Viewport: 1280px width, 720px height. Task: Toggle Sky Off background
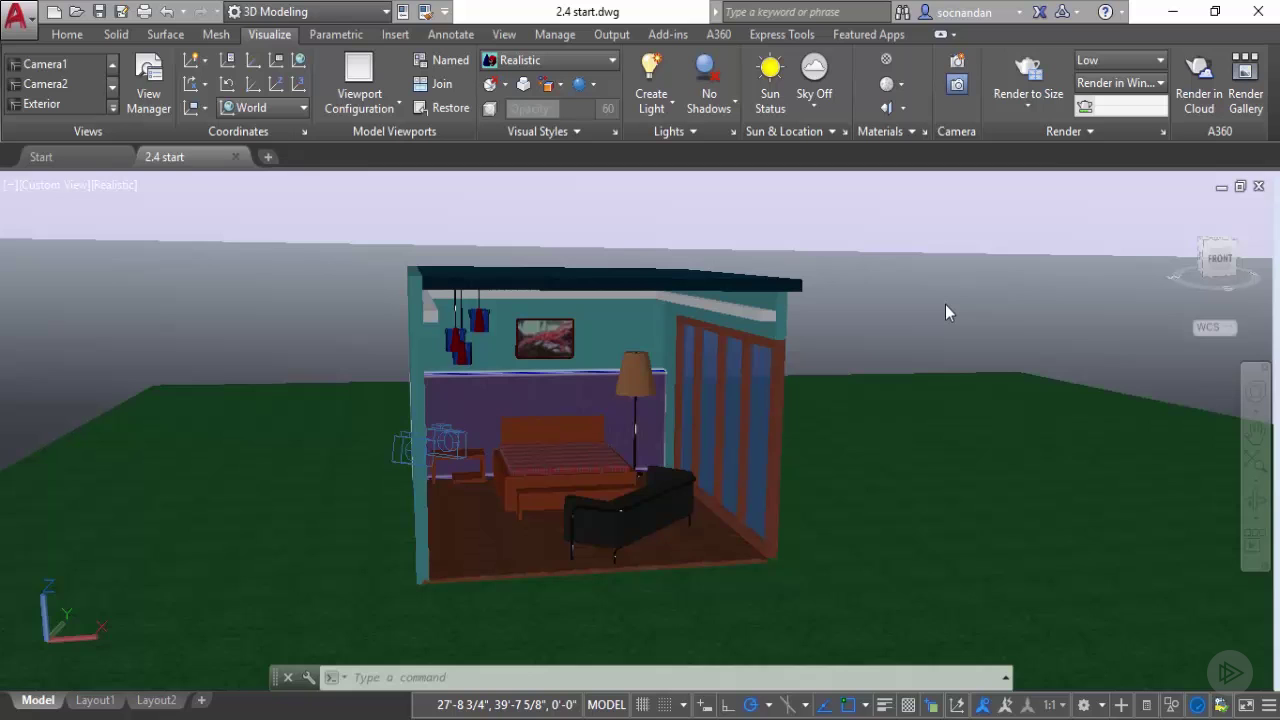click(x=814, y=78)
